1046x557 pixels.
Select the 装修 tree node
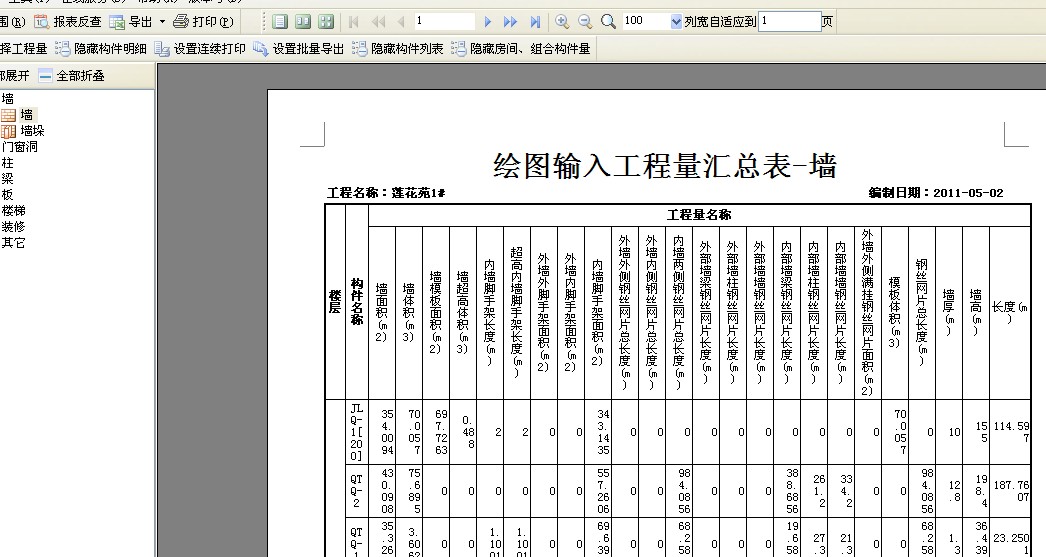tap(13, 227)
